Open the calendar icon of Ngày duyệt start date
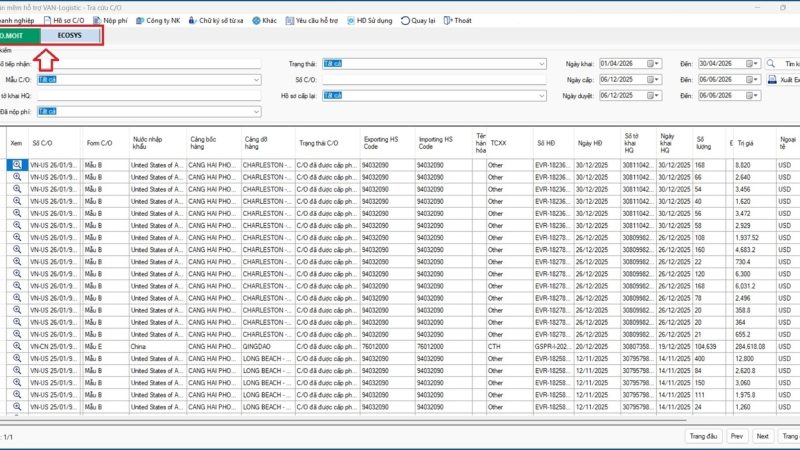Screen dimensions: 800x450 651,95
